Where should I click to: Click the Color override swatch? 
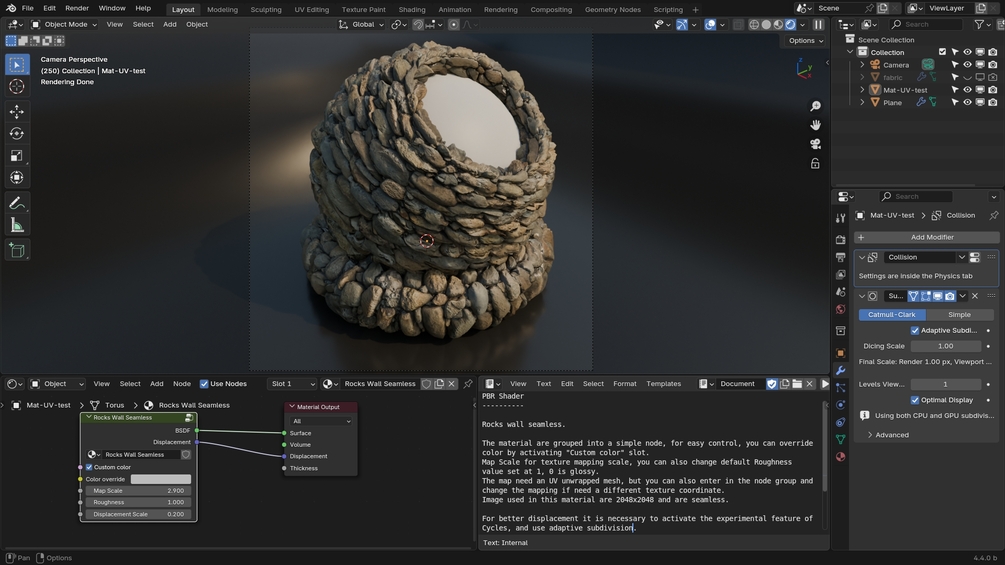(161, 479)
